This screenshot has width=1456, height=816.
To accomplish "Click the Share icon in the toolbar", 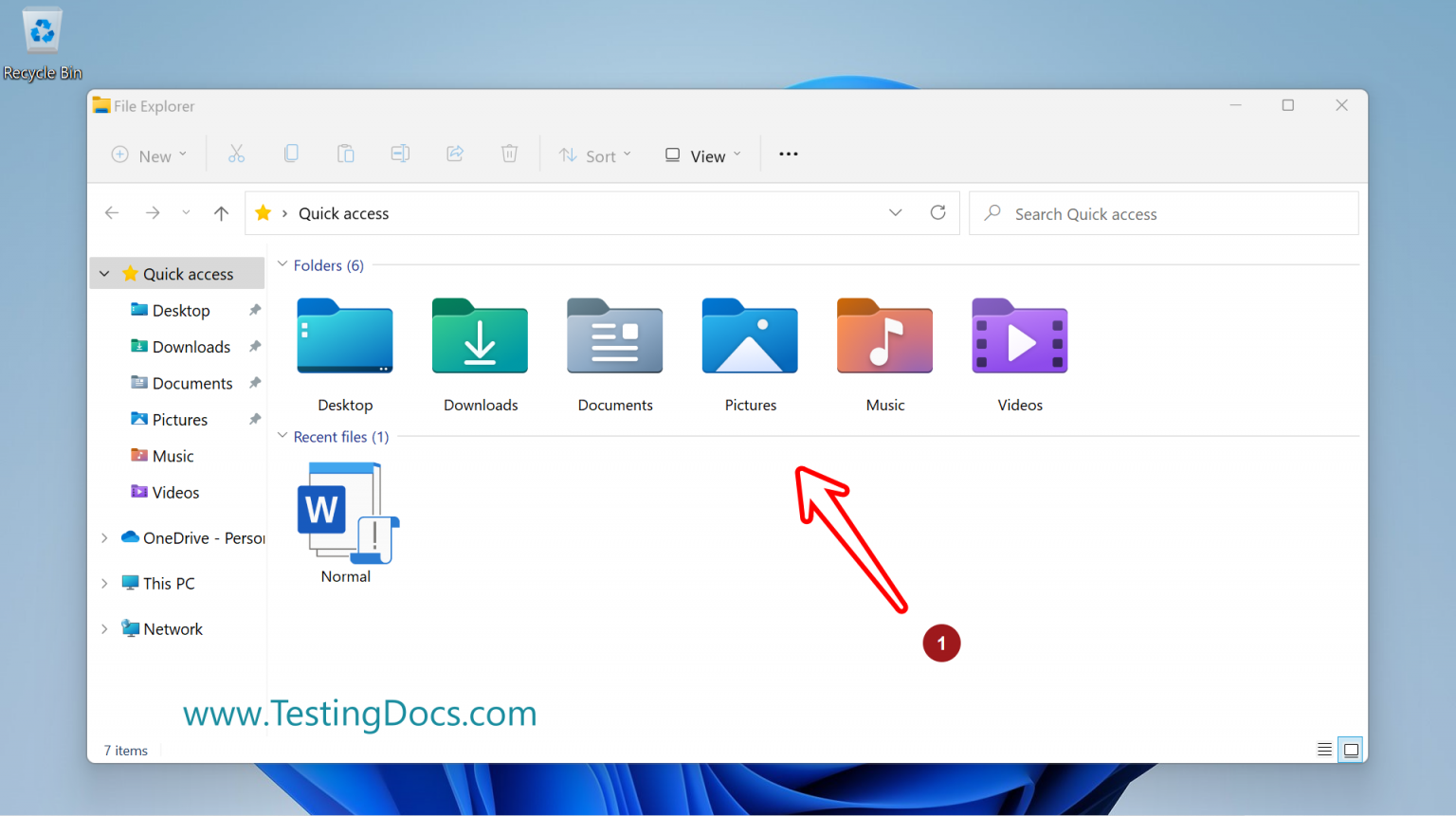I will [455, 153].
